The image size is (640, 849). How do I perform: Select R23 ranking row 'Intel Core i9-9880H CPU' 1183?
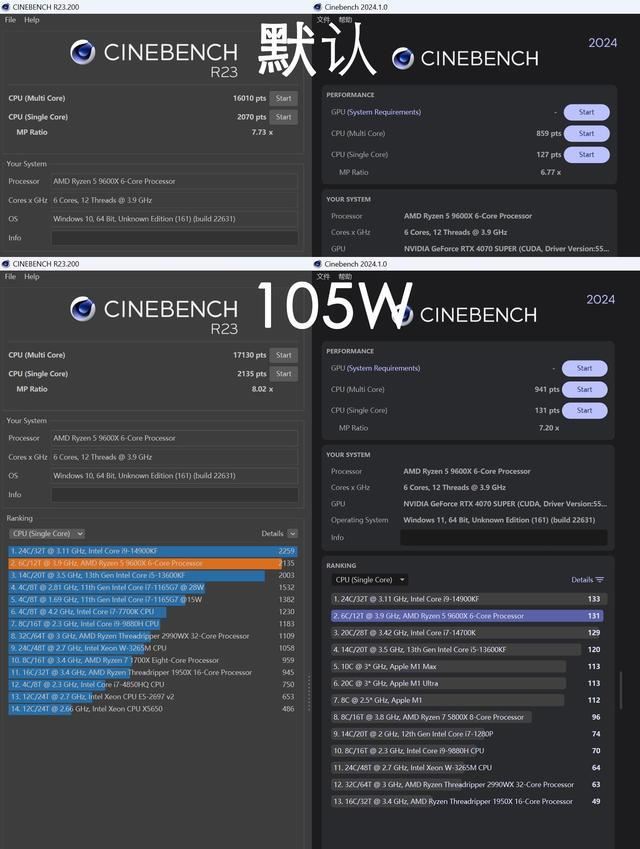pos(153,624)
